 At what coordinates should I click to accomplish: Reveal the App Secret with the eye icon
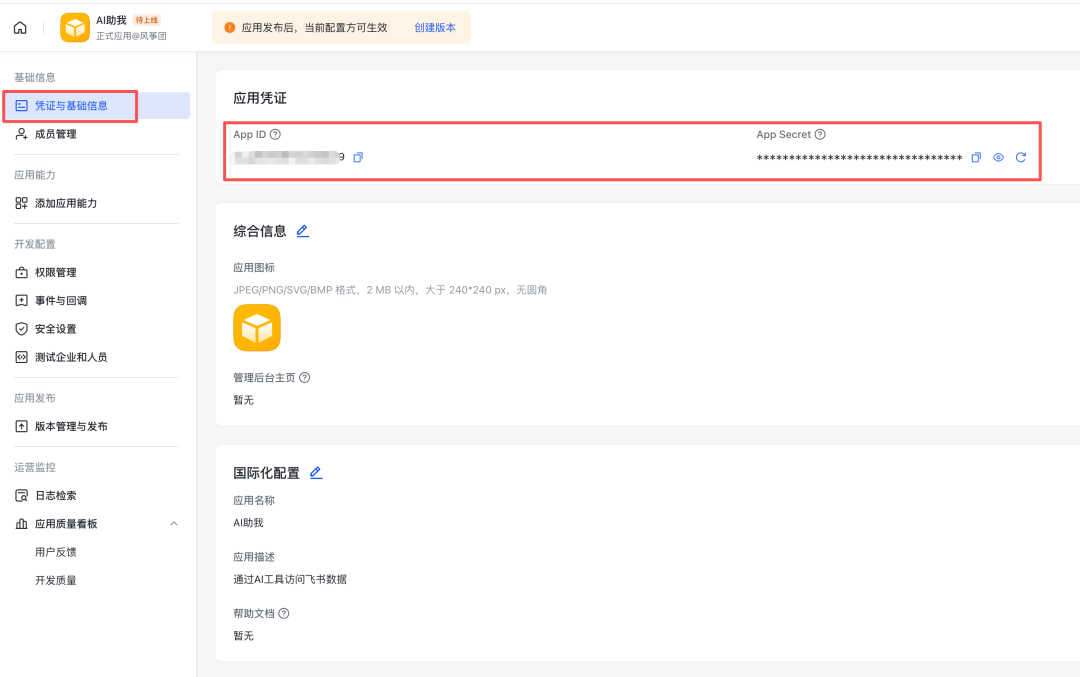[998, 157]
